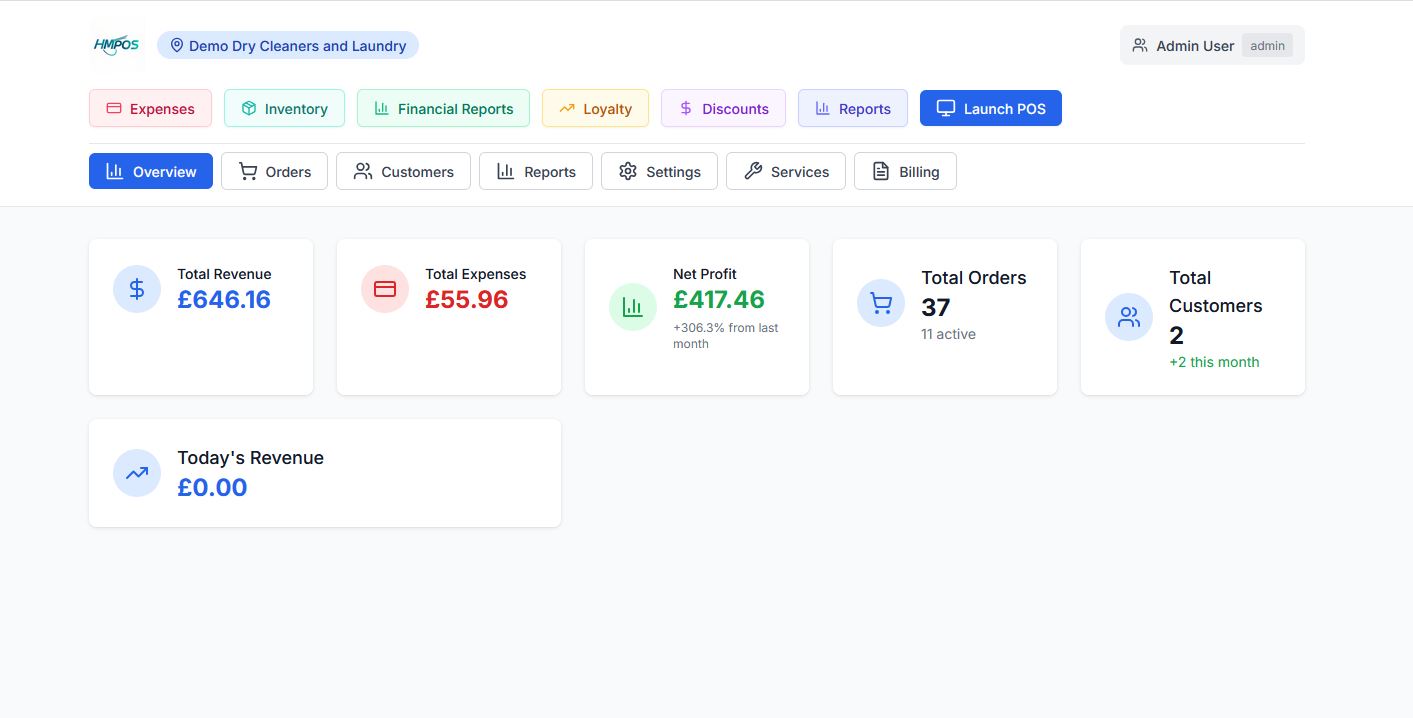Click the bar chart icon in Net Profit card

point(633,307)
